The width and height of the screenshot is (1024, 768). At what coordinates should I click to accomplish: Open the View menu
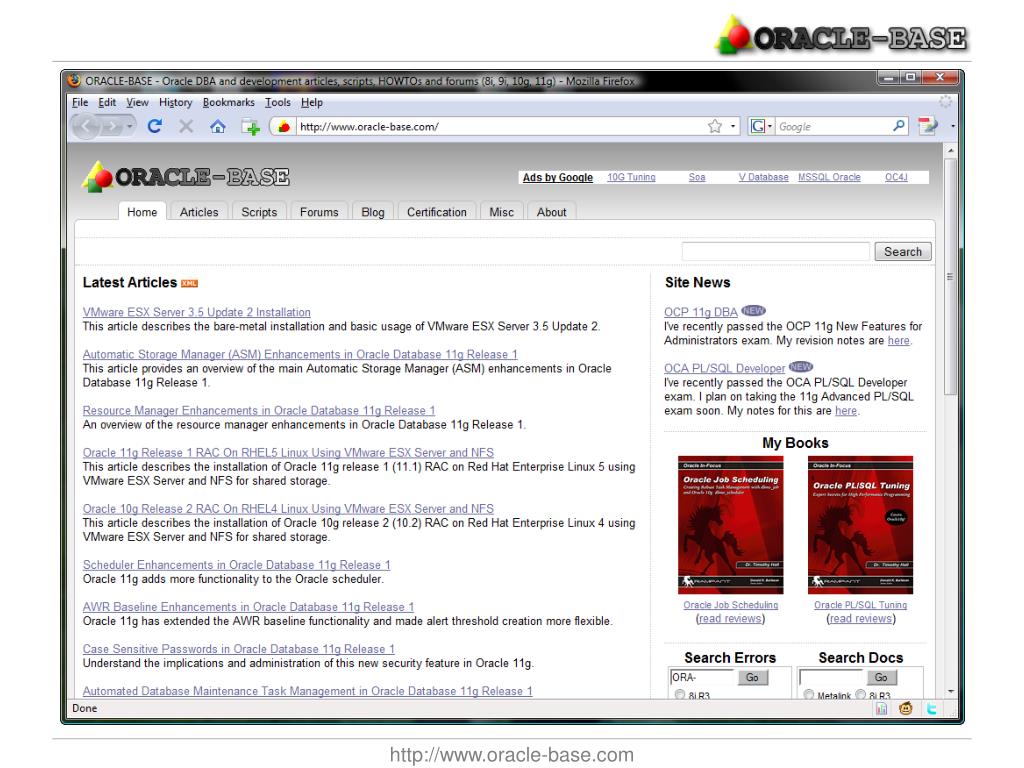[x=137, y=103]
